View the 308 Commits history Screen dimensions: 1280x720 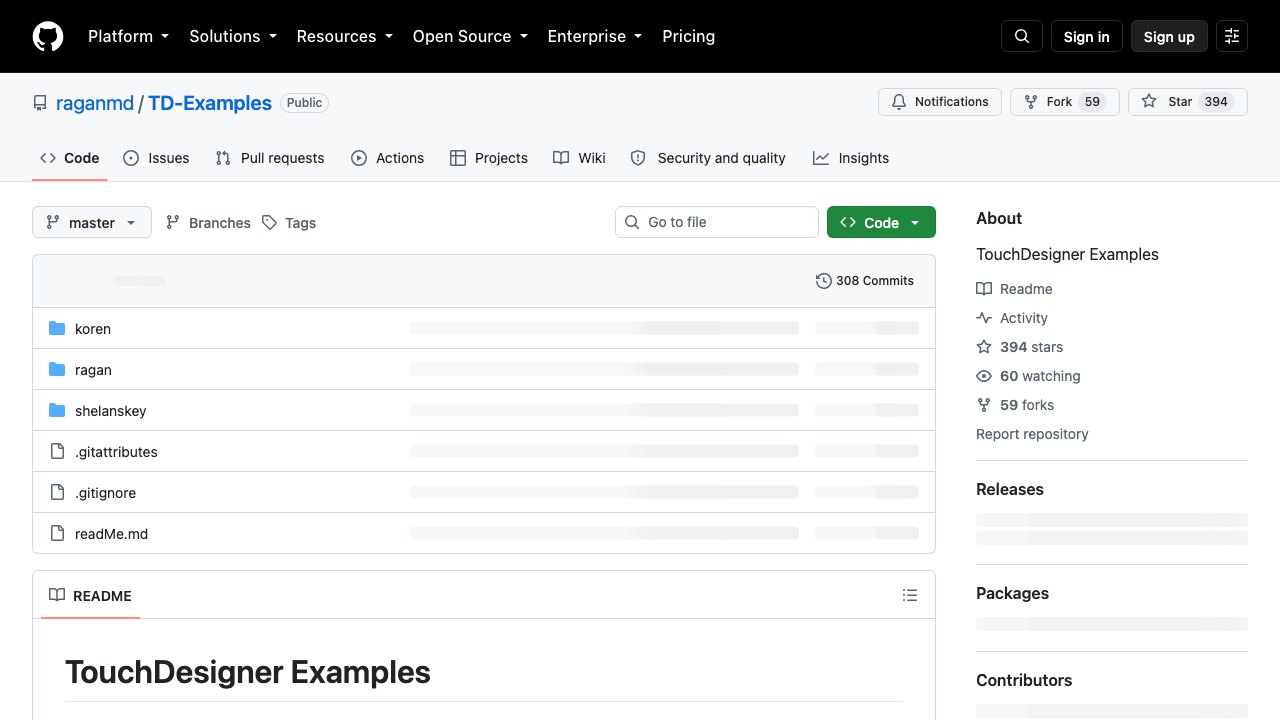[x=865, y=281]
